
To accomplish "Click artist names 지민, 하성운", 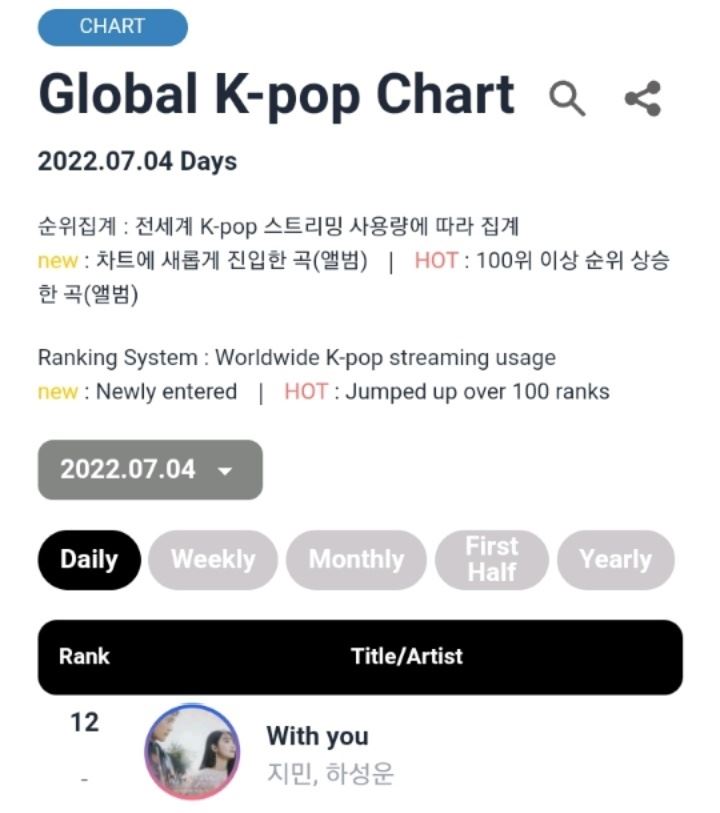I will point(330,774).
